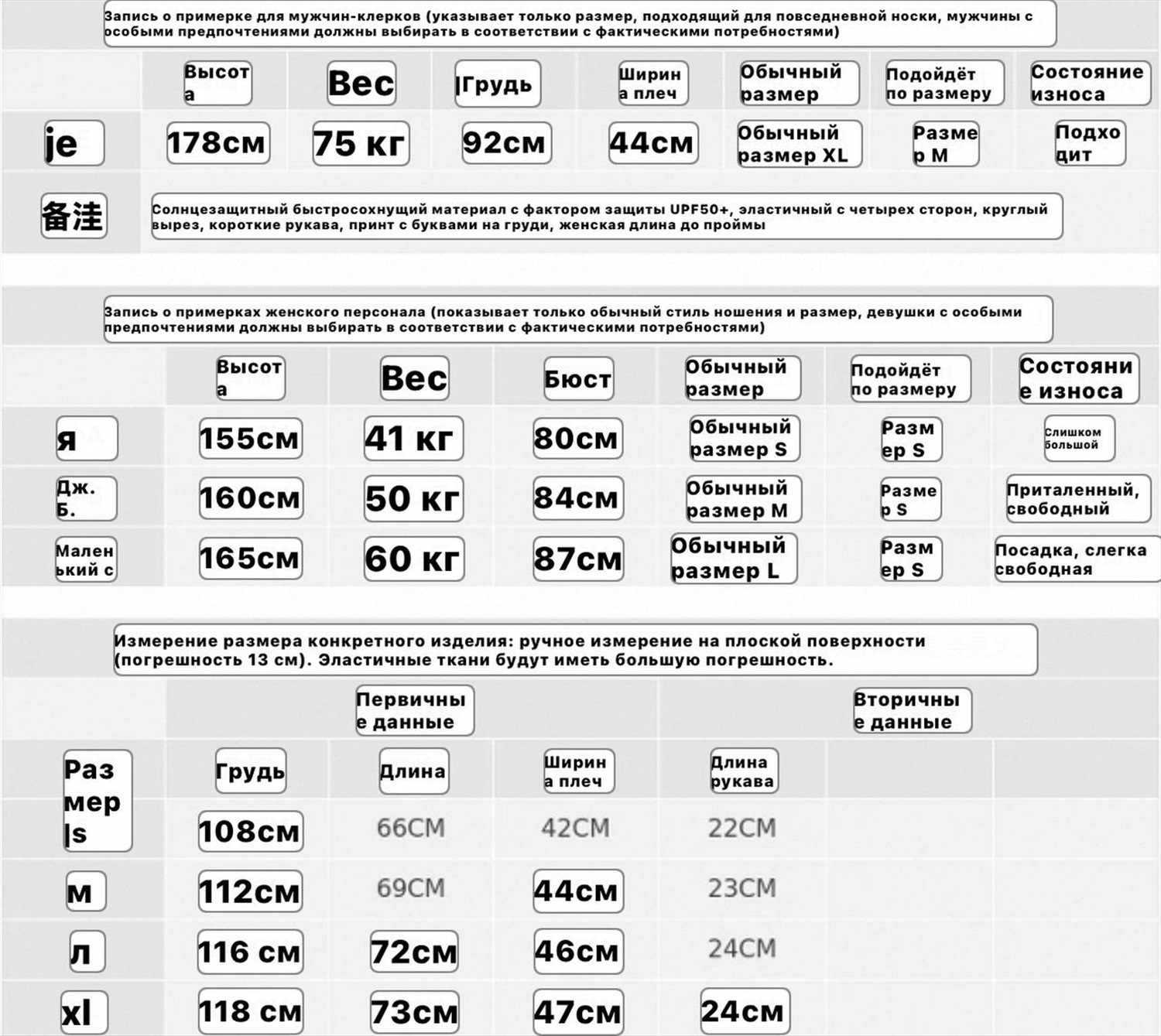Click the '23CM' sleeve length value
Screen dimensions: 1161x1036
[x=741, y=888]
